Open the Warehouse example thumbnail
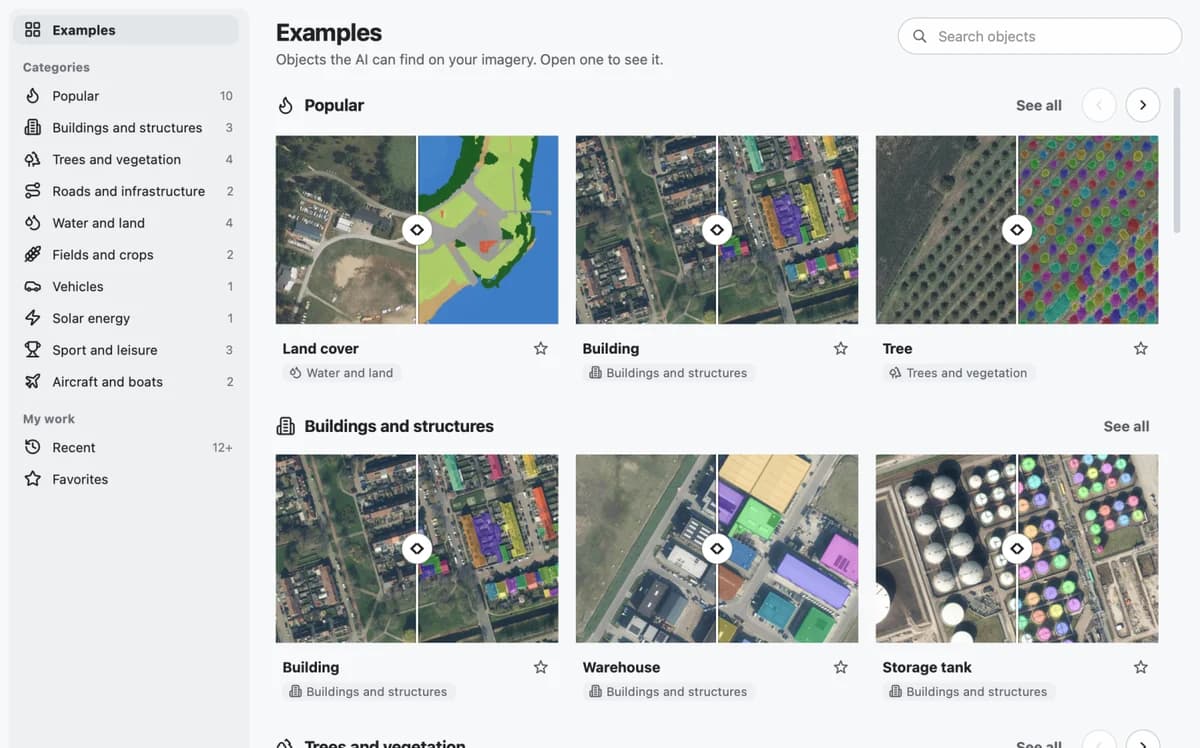Image resolution: width=1200 pixels, height=748 pixels. click(x=717, y=549)
